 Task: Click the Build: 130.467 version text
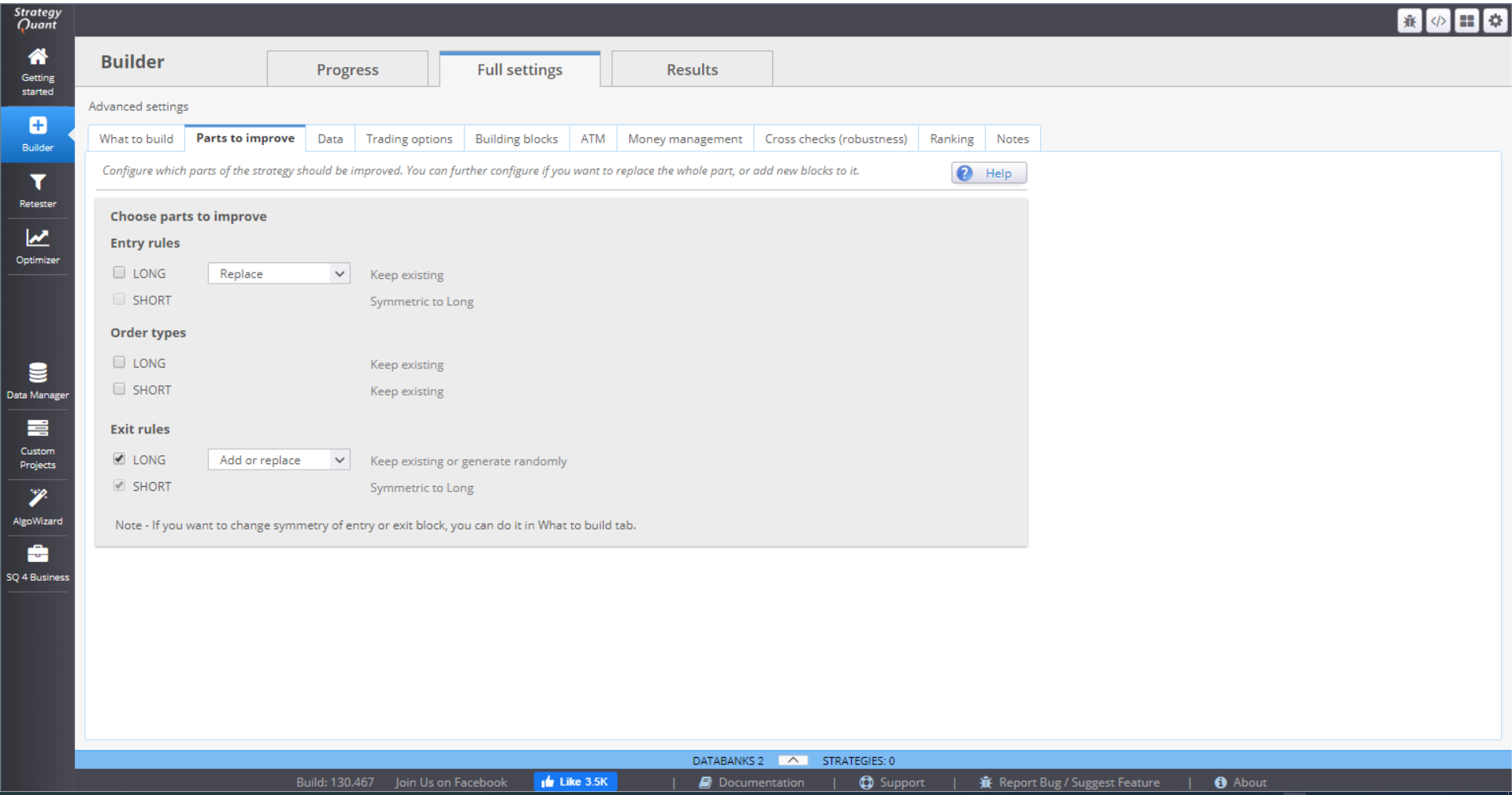tap(335, 782)
